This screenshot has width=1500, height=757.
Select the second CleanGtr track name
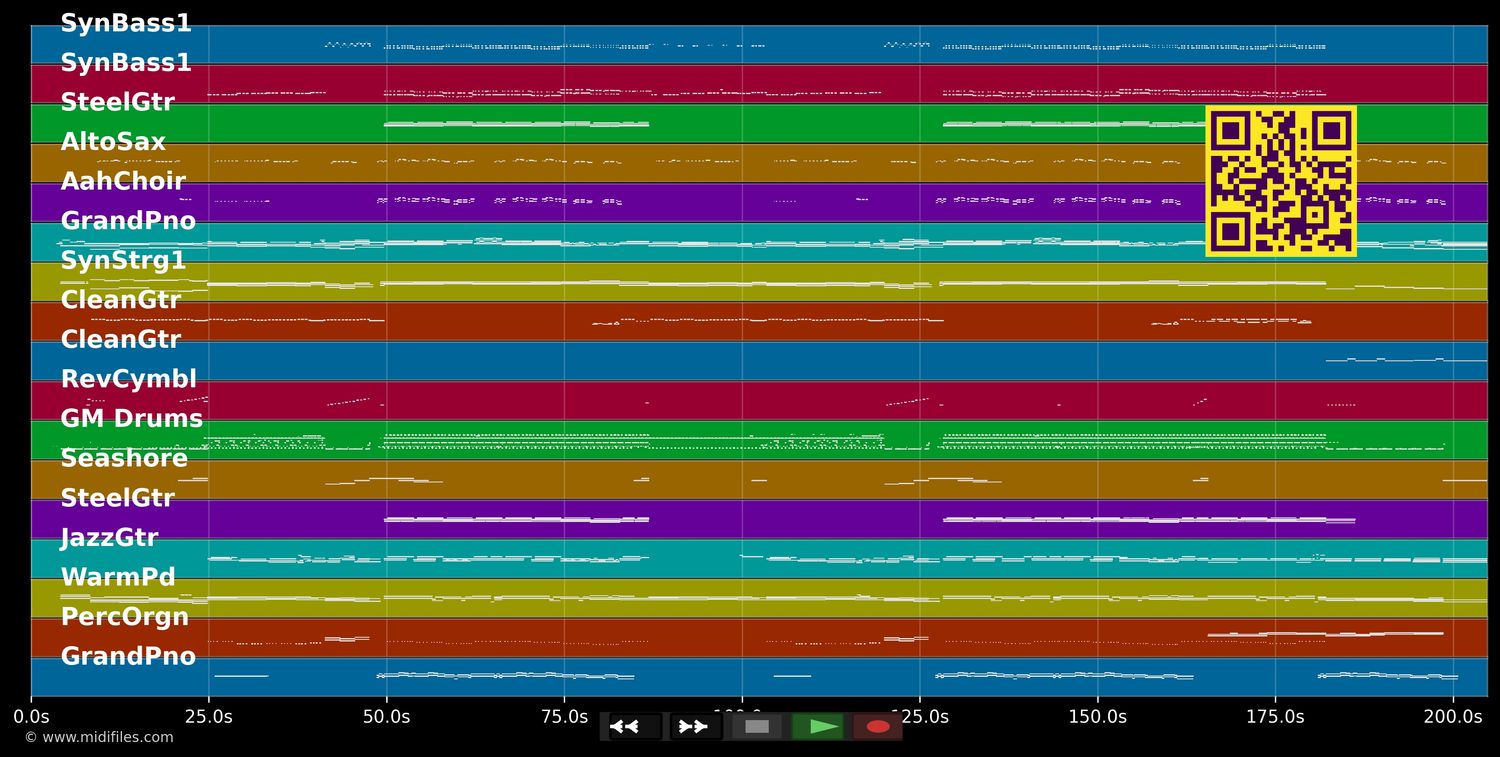121,339
